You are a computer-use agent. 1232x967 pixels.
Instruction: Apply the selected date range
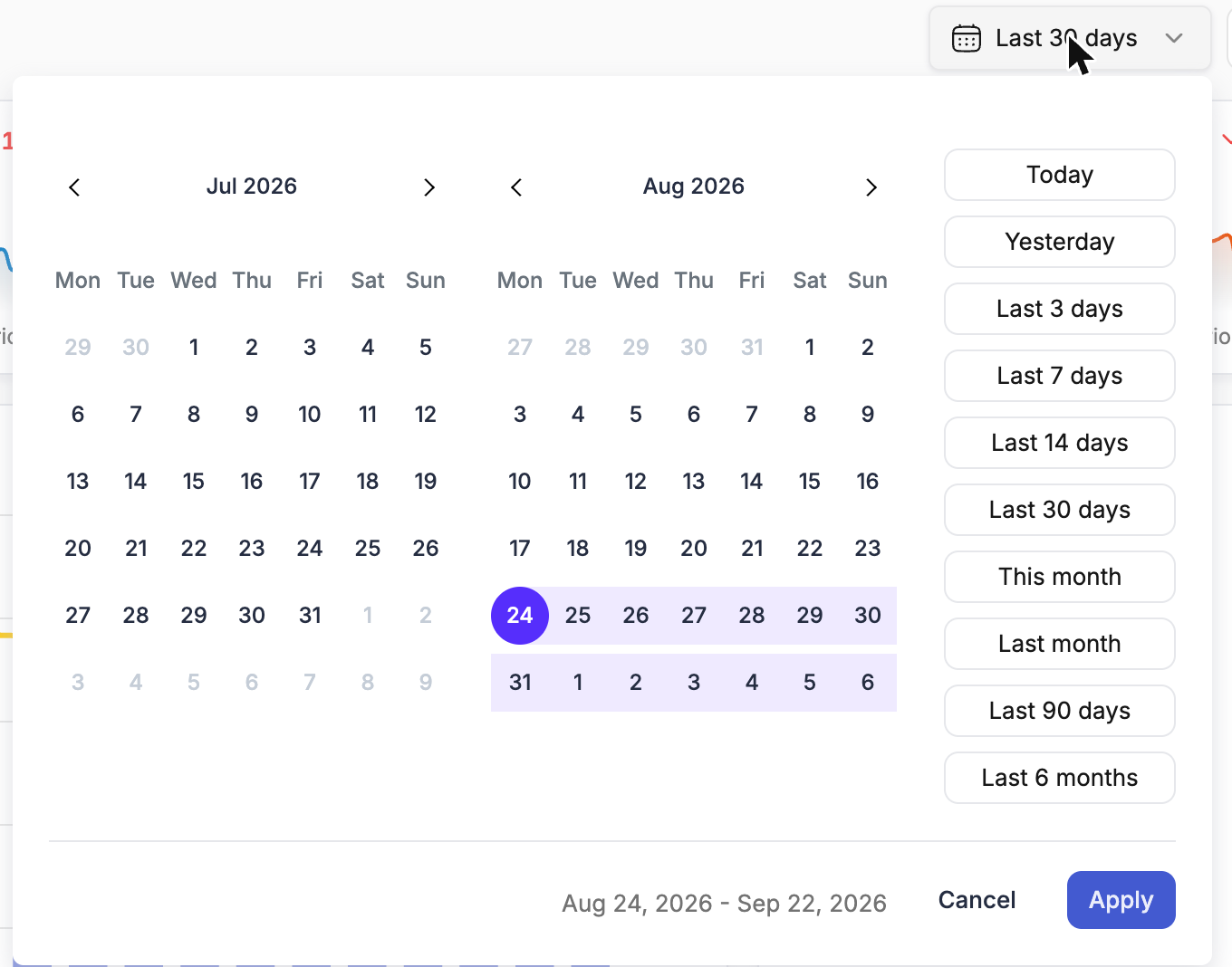(x=1121, y=900)
